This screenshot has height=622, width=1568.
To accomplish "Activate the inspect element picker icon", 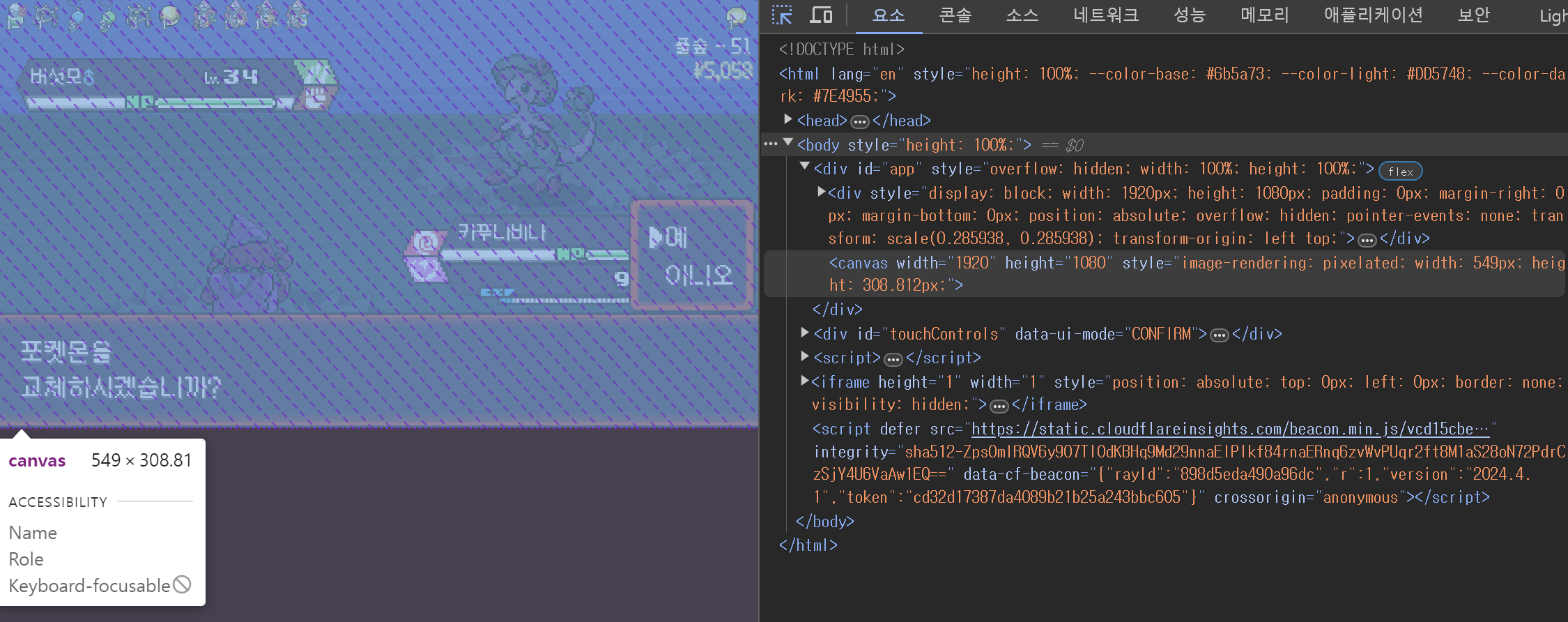I will (782, 15).
